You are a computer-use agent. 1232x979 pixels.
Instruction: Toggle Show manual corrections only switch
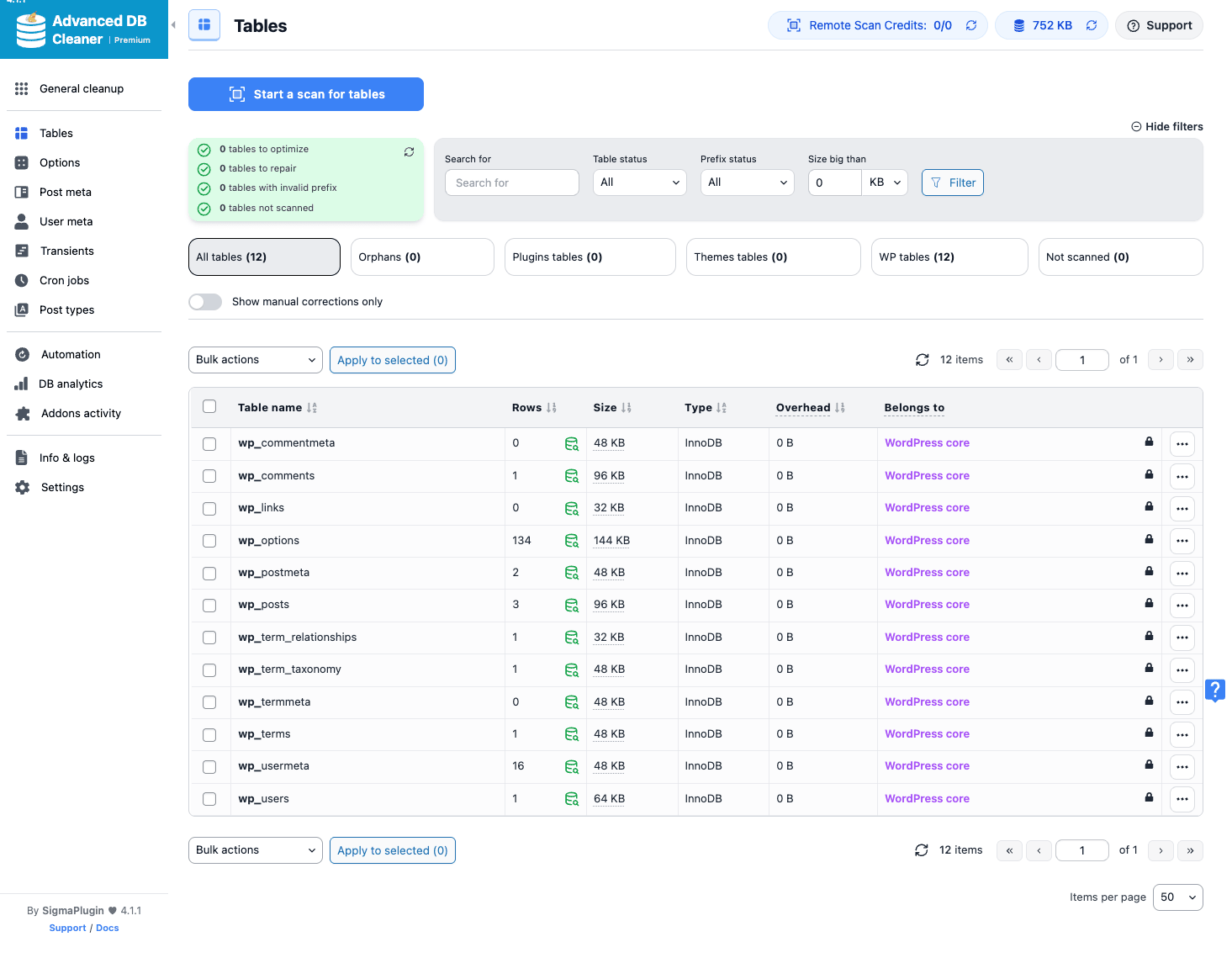[x=205, y=302]
